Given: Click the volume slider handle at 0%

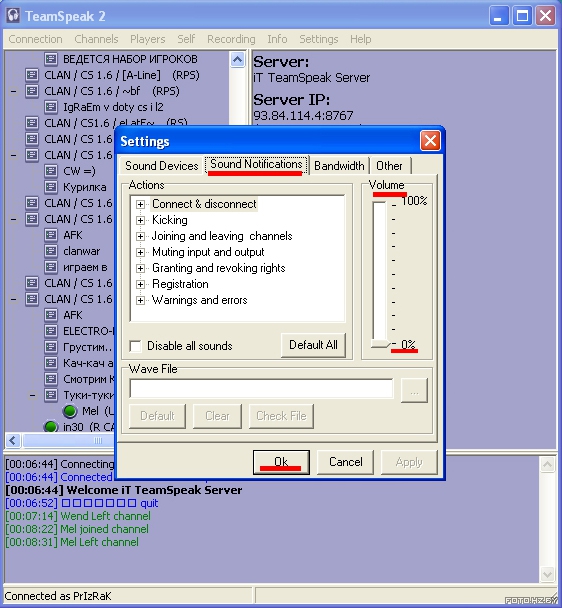Looking at the screenshot, I should (381, 344).
